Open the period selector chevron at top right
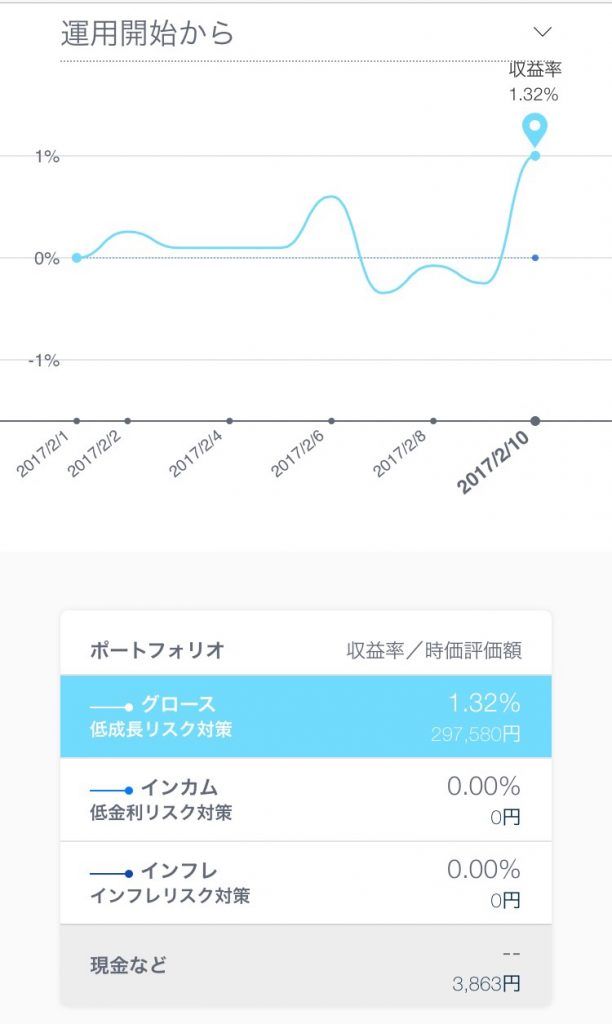This screenshot has width=612, height=1024. point(541,30)
